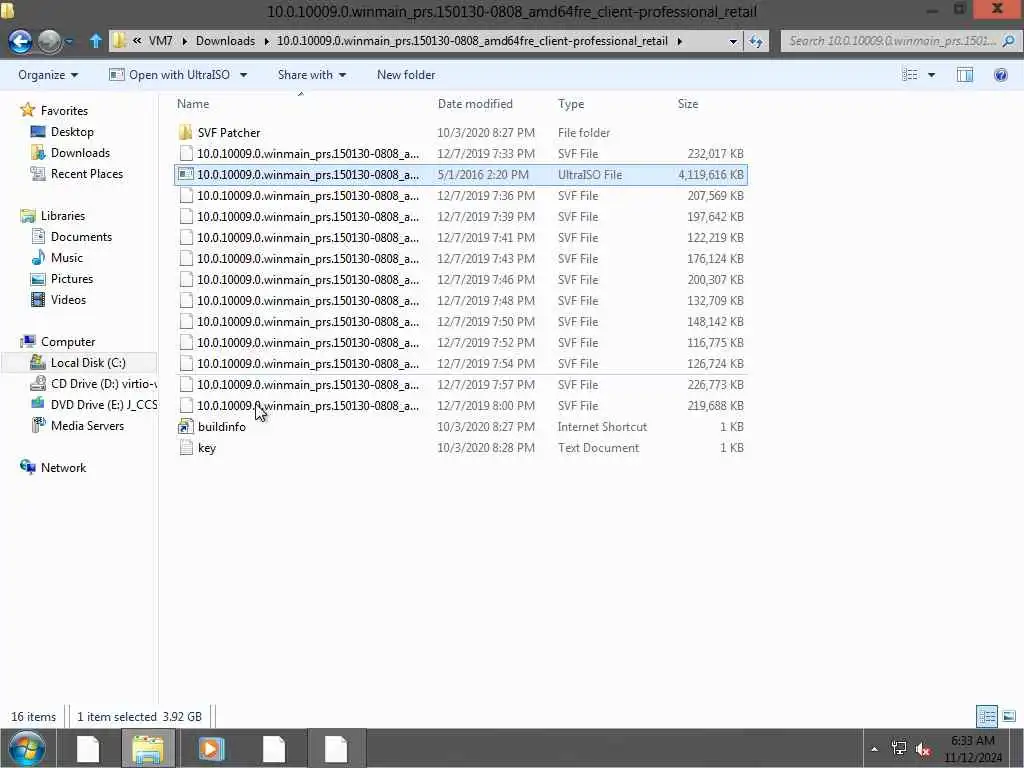Click Open with UltraISO button

click(x=169, y=74)
